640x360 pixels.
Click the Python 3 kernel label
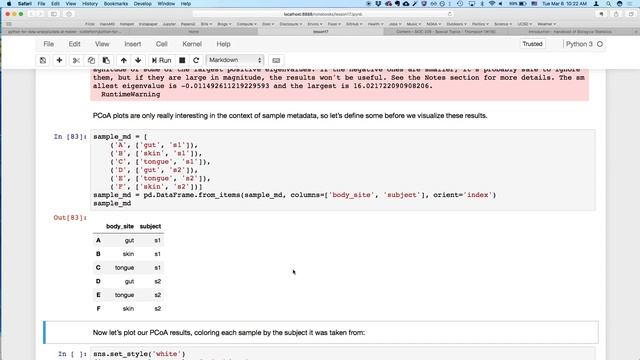coord(579,44)
